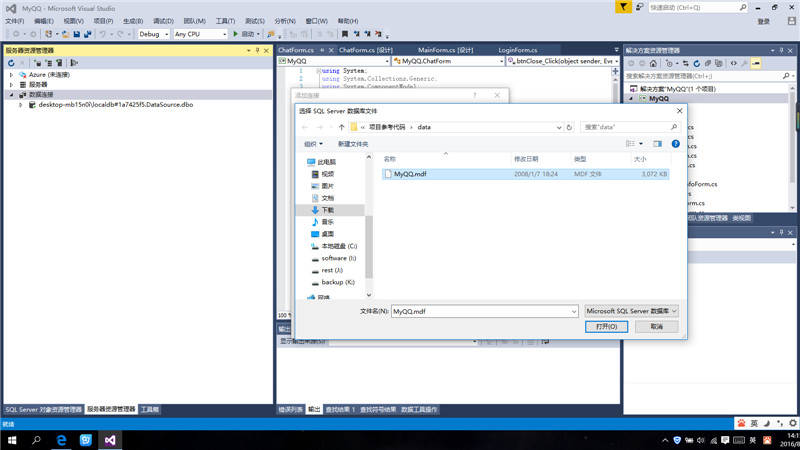
Task: Click the 文件名 filename input field
Action: (483, 311)
